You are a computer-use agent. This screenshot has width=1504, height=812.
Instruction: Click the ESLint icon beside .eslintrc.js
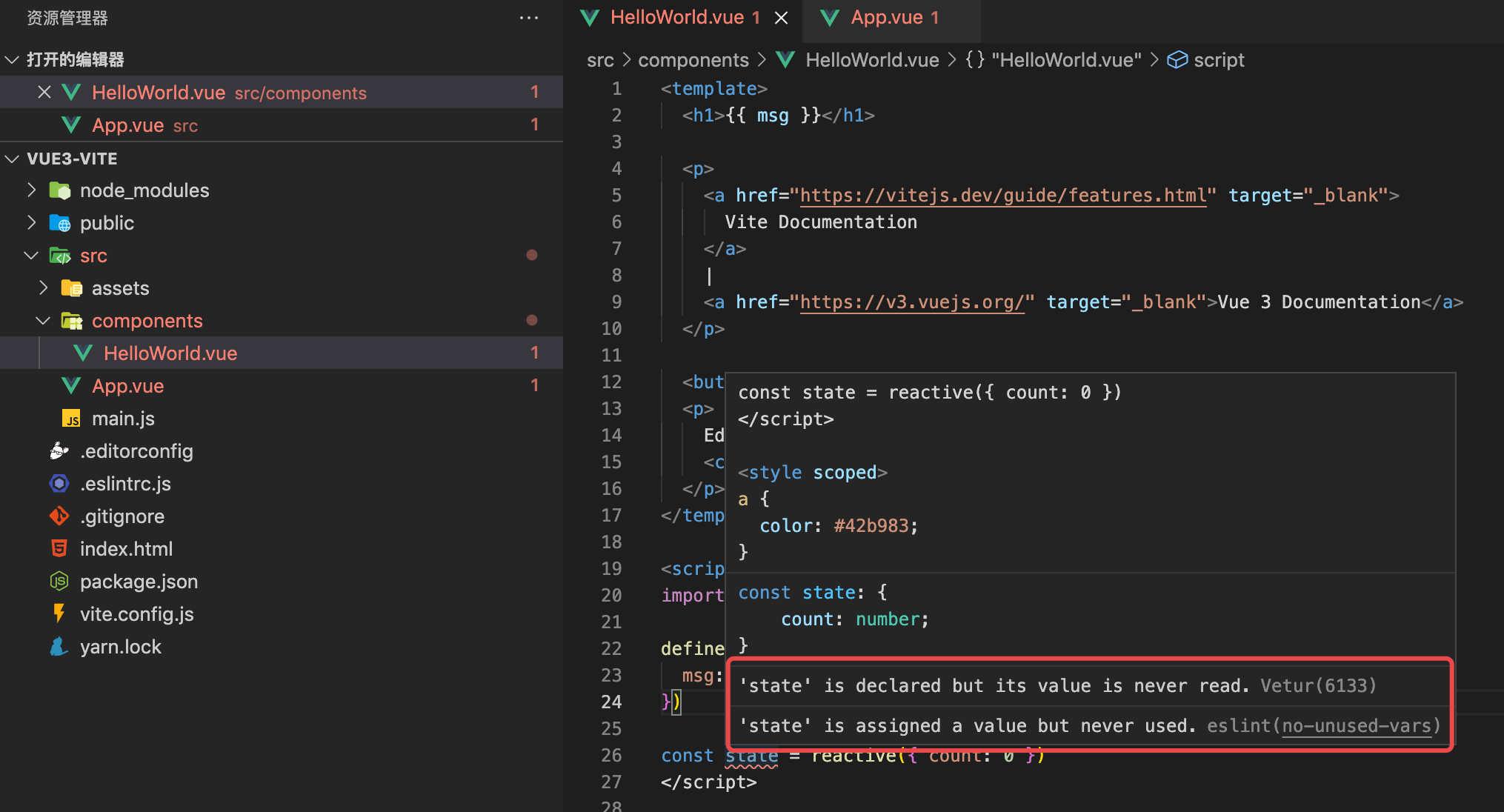pos(59,484)
